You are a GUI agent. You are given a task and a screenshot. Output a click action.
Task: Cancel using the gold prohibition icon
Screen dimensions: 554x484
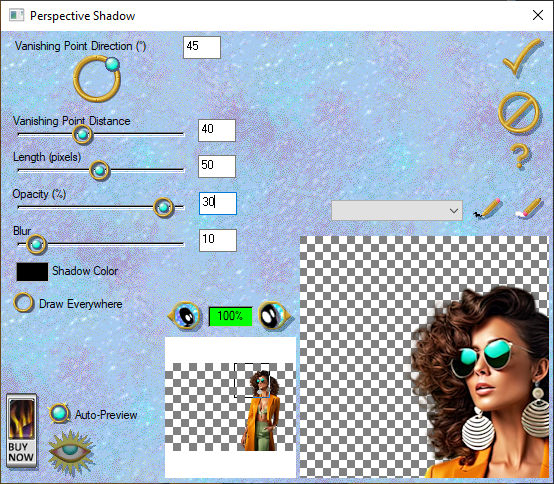pos(519,112)
